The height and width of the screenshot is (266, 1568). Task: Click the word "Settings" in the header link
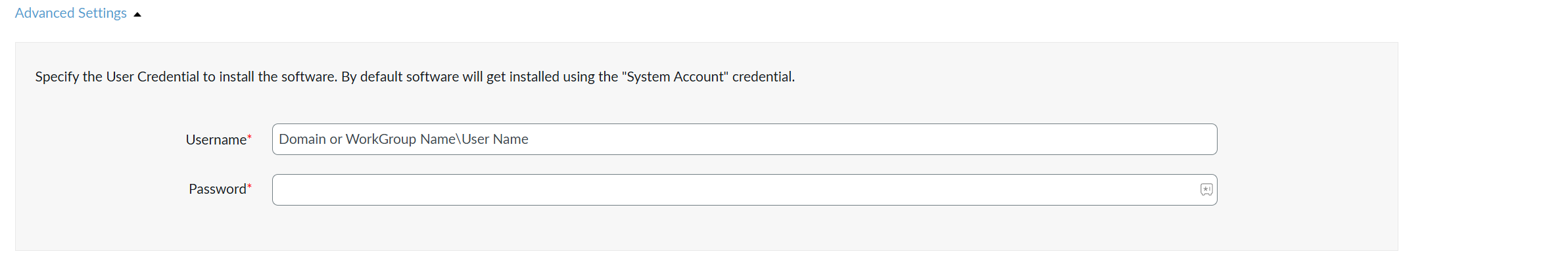103,13
